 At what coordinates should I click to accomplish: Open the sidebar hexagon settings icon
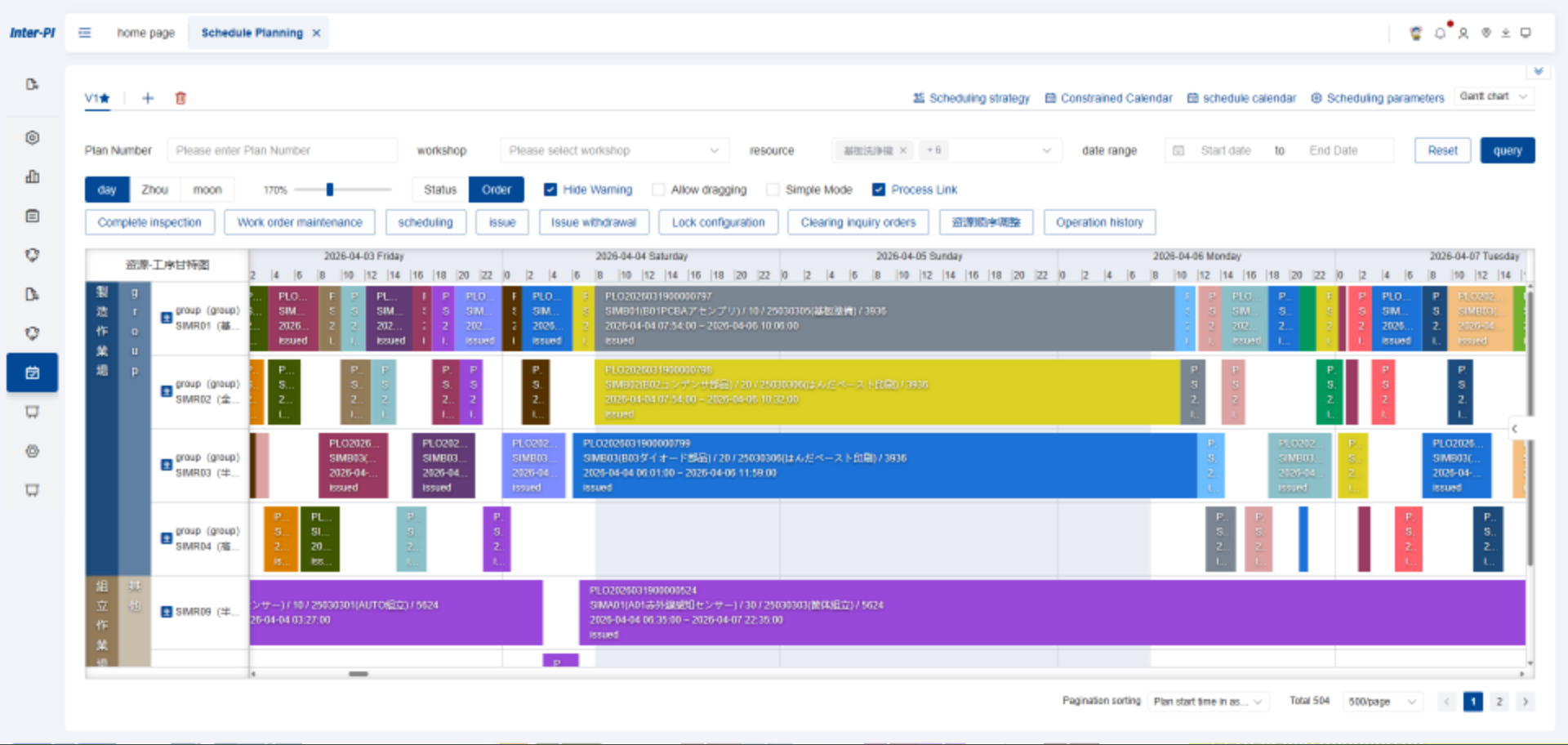click(32, 137)
